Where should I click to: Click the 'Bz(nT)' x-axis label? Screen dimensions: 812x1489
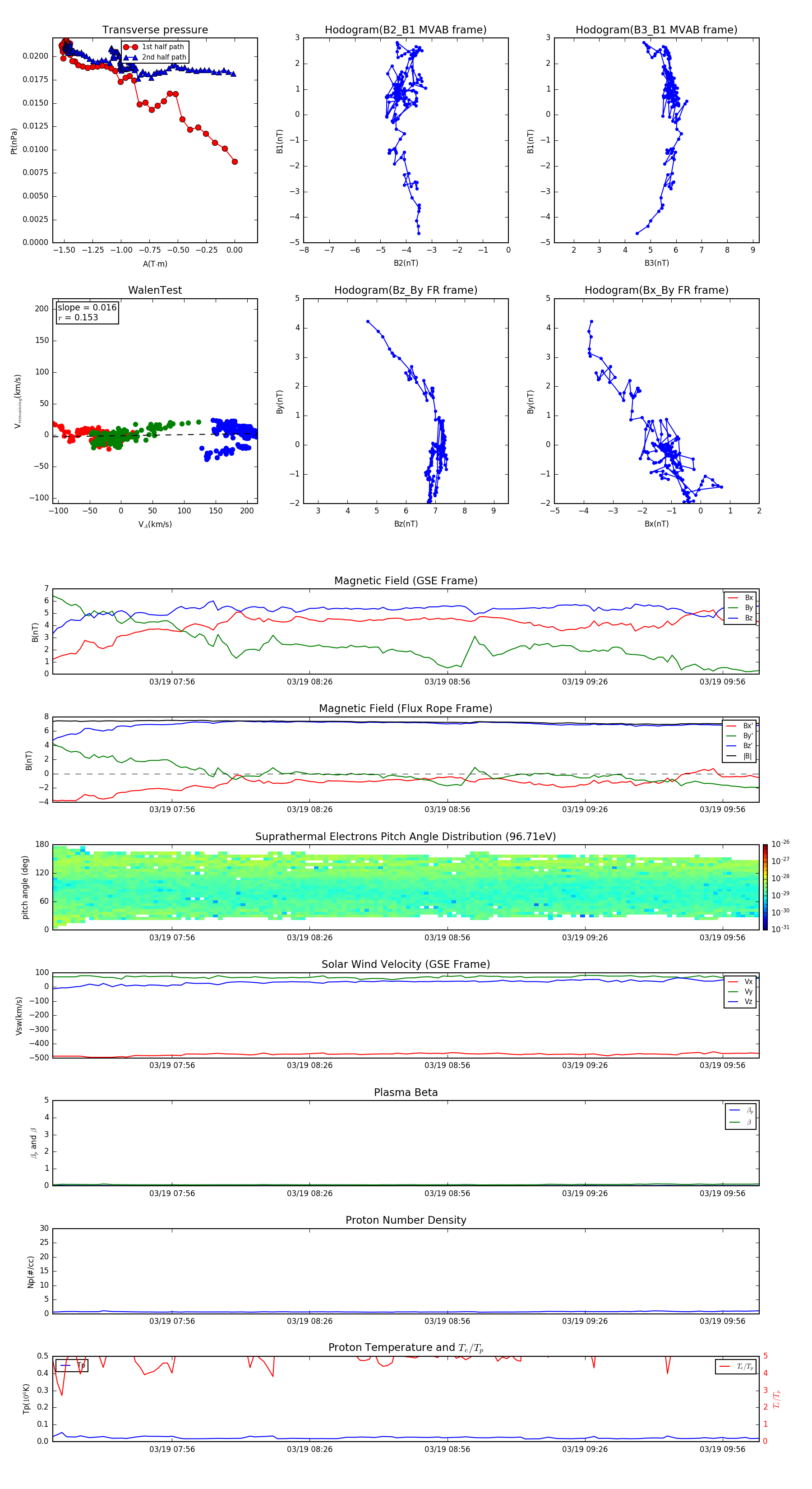tap(406, 524)
